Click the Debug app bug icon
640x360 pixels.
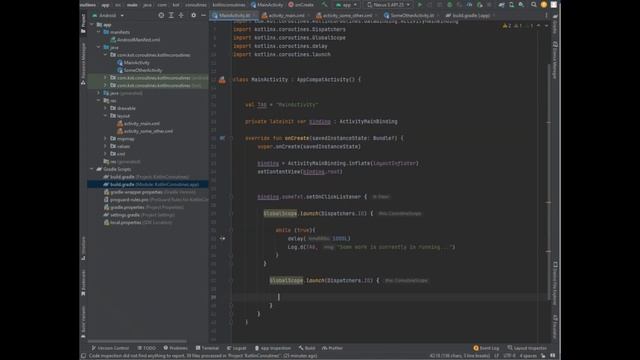coord(450,5)
